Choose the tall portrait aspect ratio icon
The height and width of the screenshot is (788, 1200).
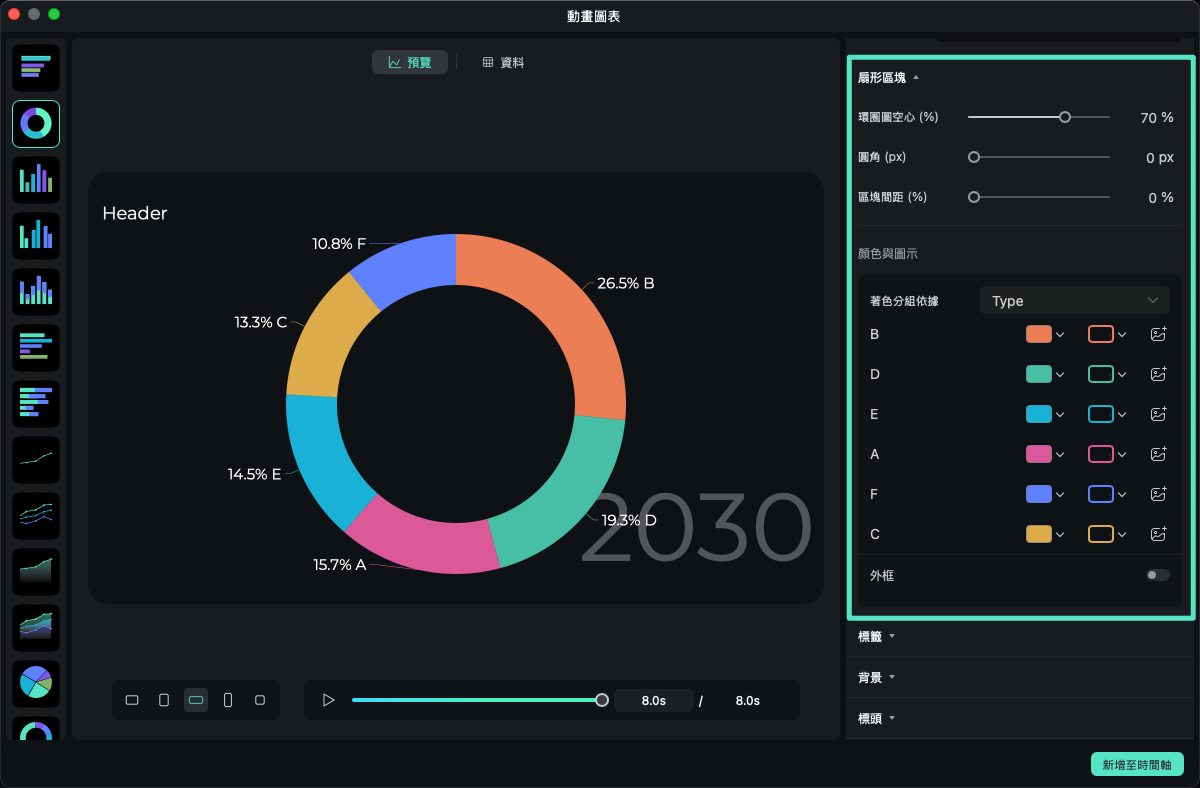tap(228, 701)
